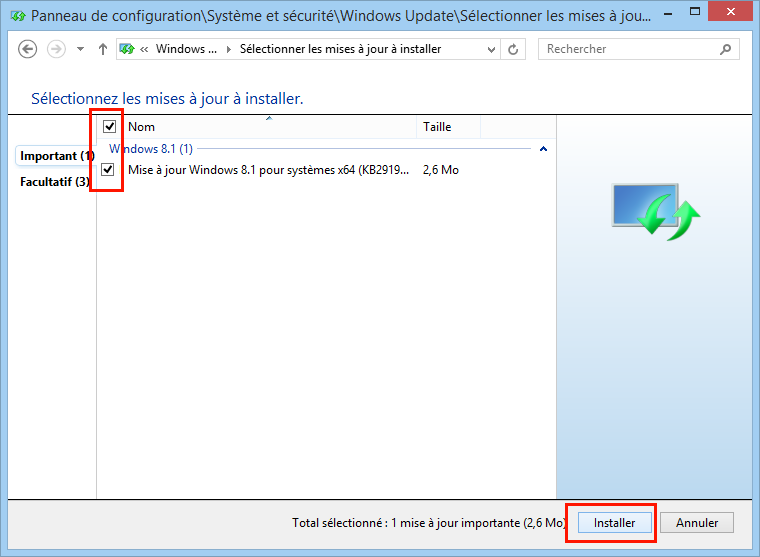
Task: Sort by the Taille column header
Action: pos(448,127)
